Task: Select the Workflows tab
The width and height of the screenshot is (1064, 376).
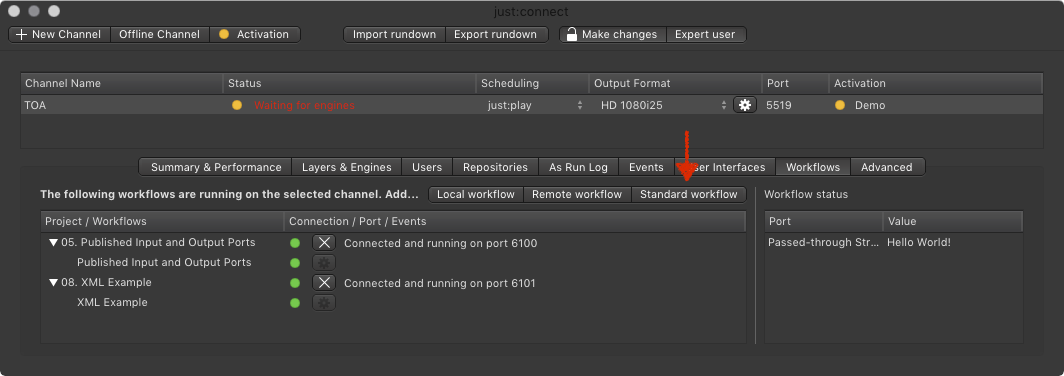Action: (813, 167)
